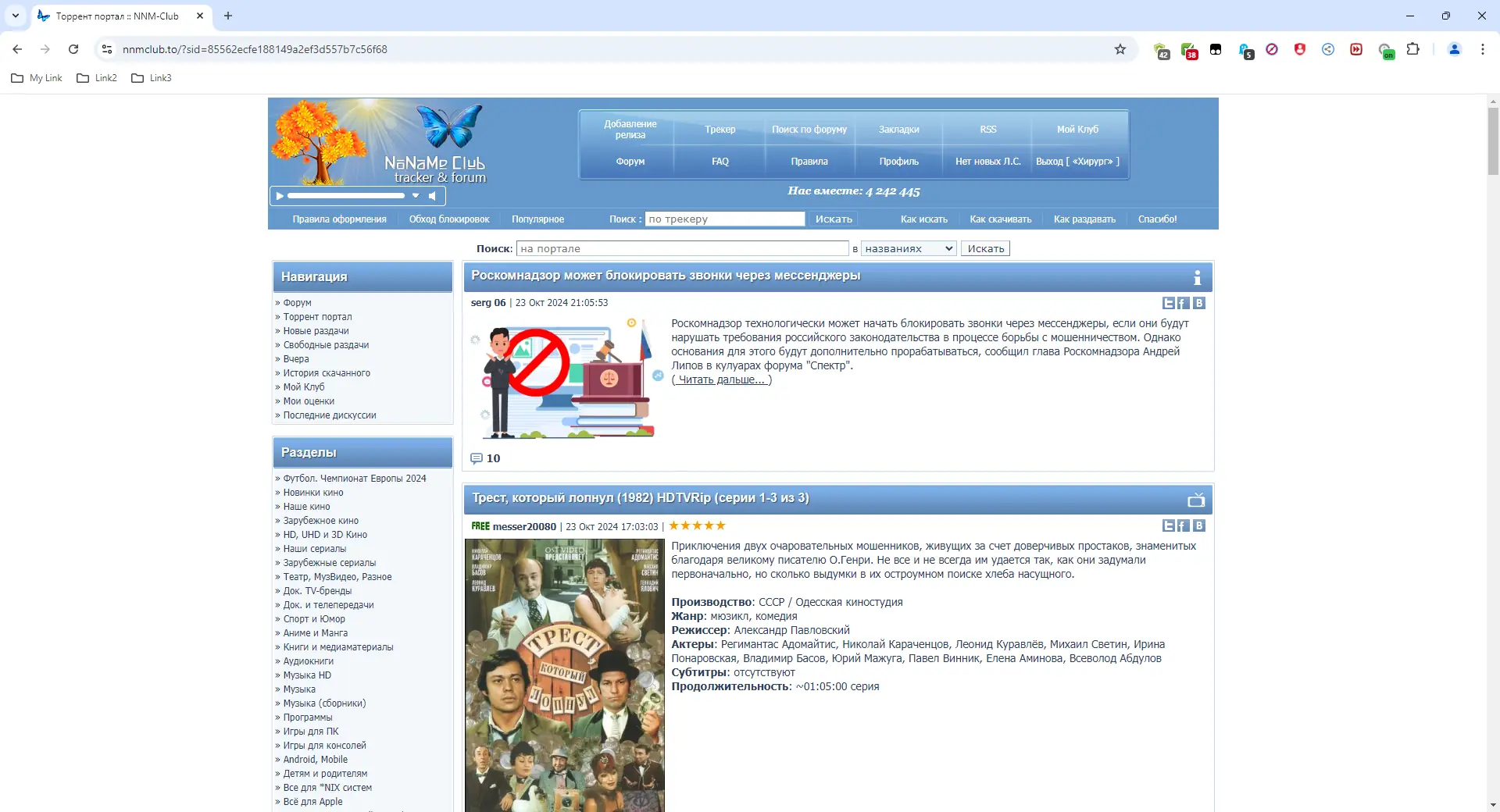Click the TV icon on the Трест release header

(x=1195, y=500)
